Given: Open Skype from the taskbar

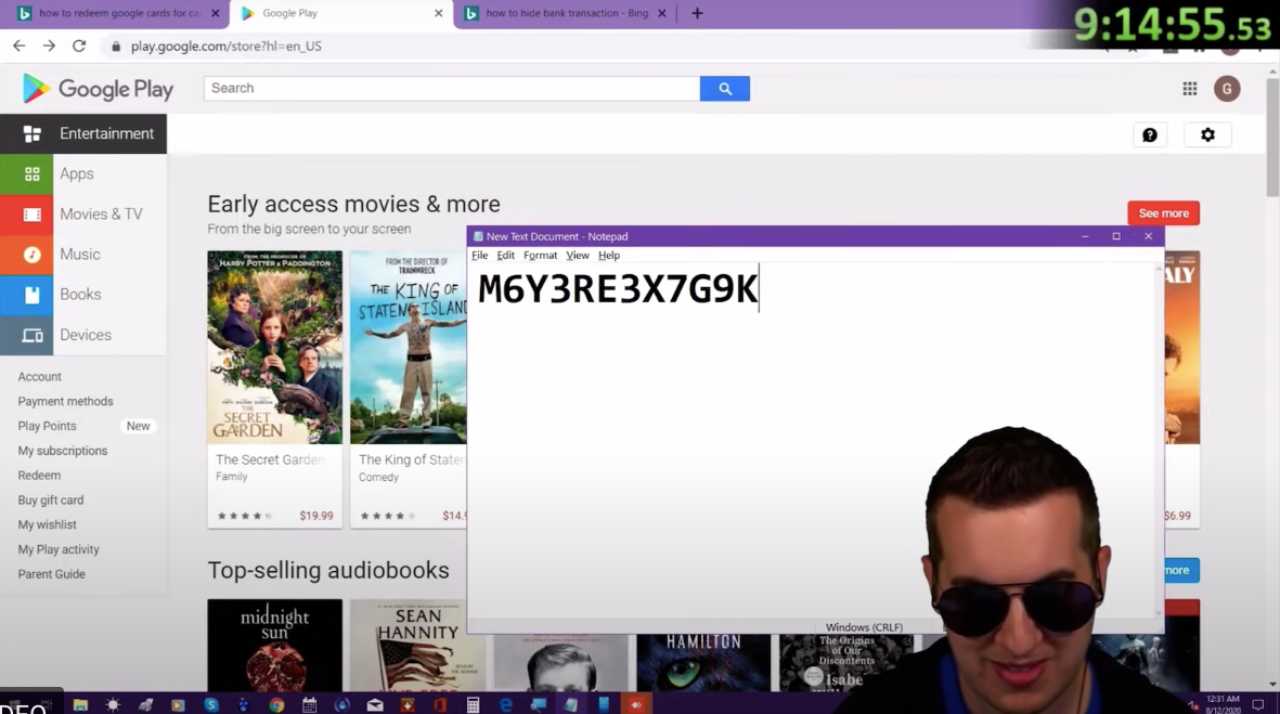Looking at the screenshot, I should (x=211, y=705).
